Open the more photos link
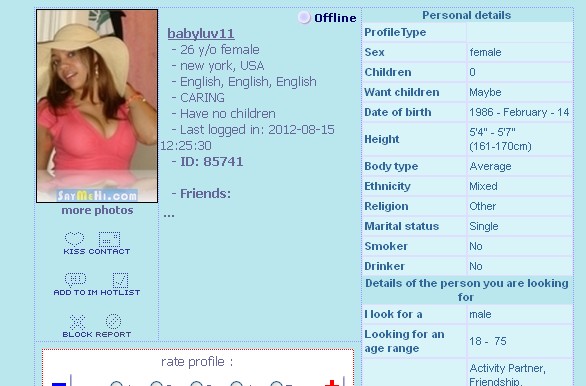This screenshot has width=586, height=386. tap(97, 210)
